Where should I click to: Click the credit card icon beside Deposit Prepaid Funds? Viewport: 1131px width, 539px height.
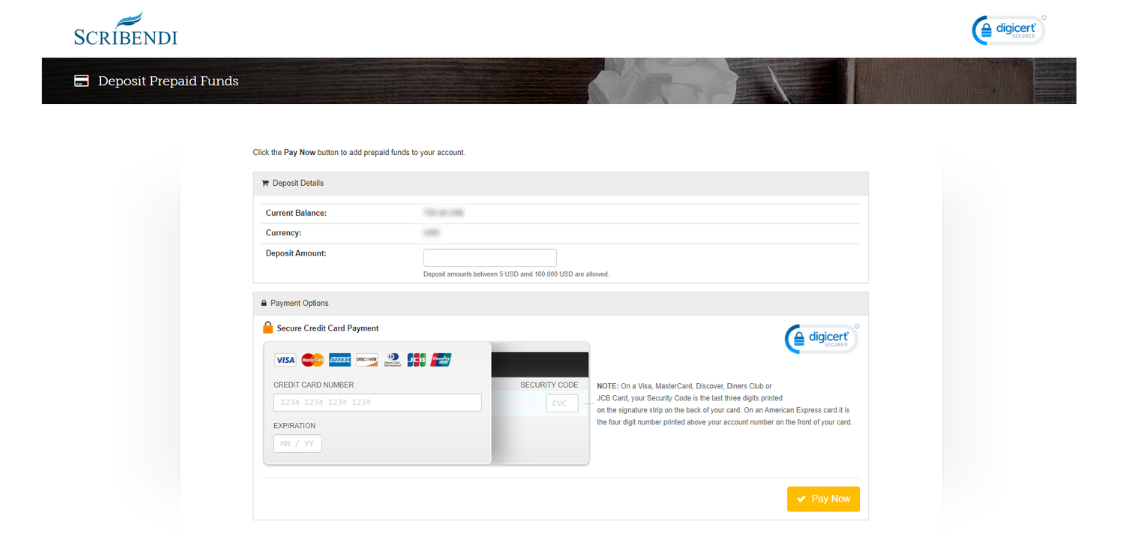pos(82,81)
